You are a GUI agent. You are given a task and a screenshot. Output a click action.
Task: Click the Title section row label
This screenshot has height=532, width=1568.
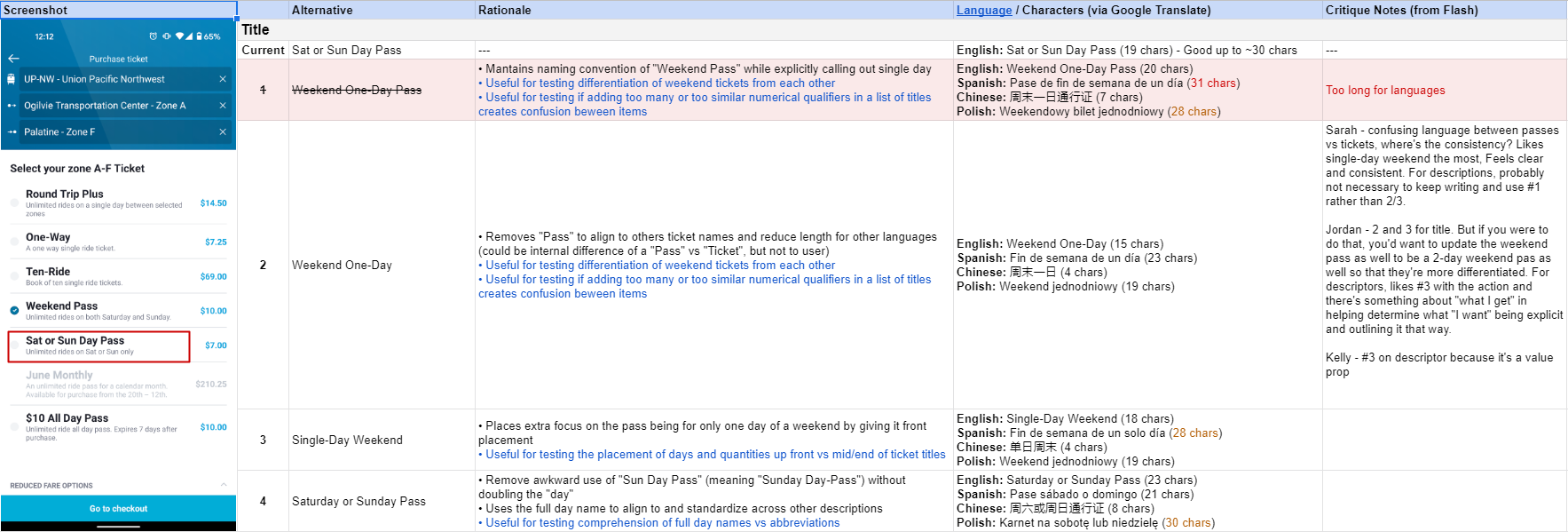(256, 29)
